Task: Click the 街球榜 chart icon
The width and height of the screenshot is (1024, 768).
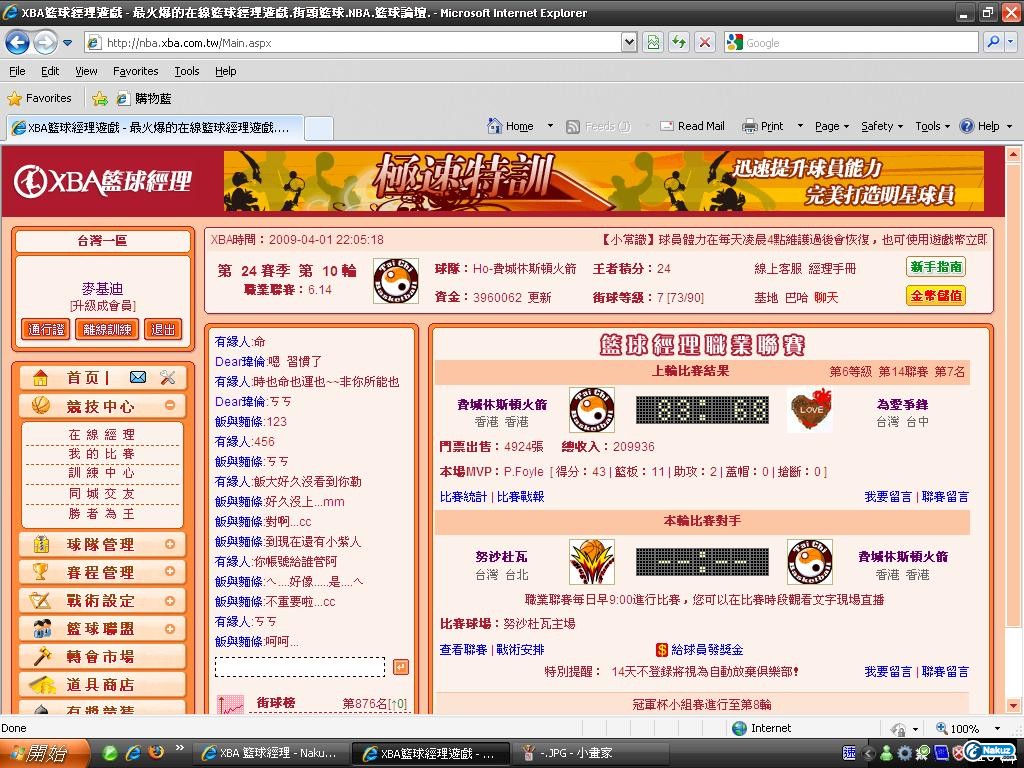Action: pos(230,705)
